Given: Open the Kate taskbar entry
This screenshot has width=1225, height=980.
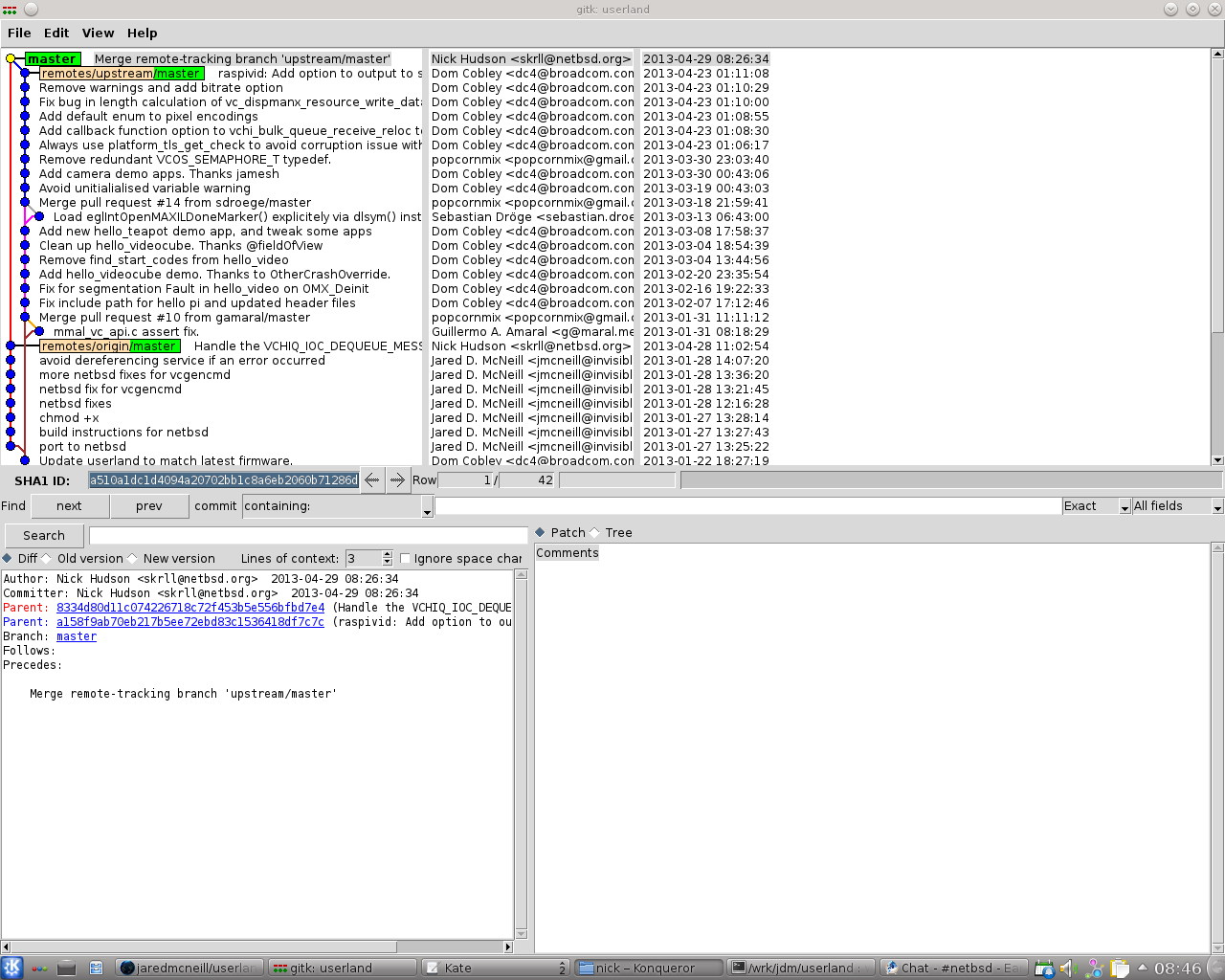Looking at the screenshot, I should point(494,968).
